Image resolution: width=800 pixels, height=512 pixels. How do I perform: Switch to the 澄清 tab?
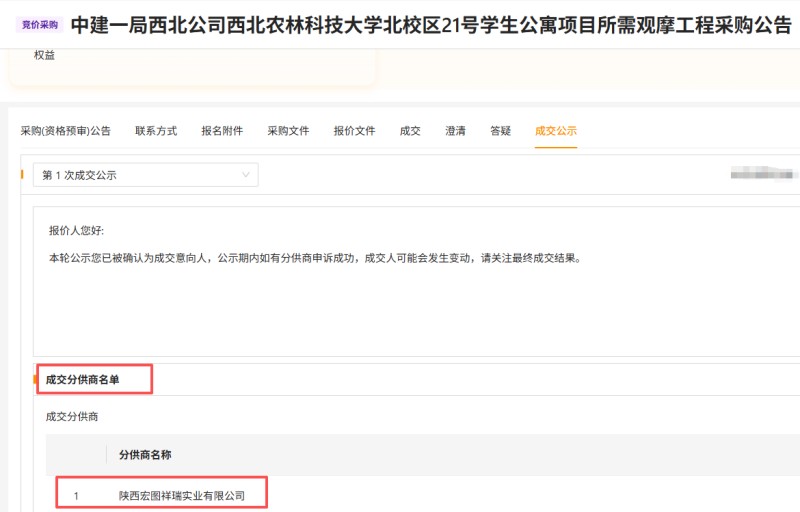[455, 131]
